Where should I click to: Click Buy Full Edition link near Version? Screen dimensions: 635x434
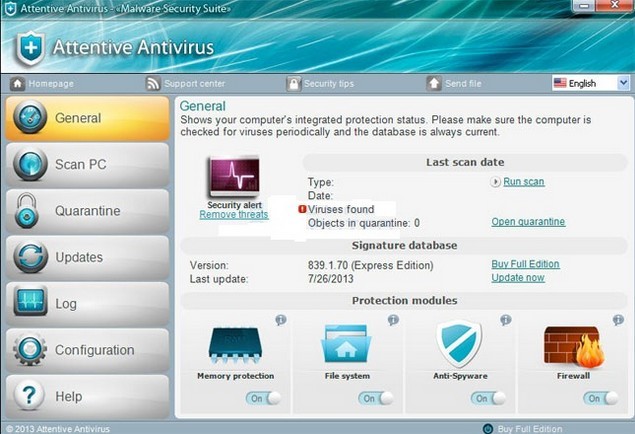point(525,264)
